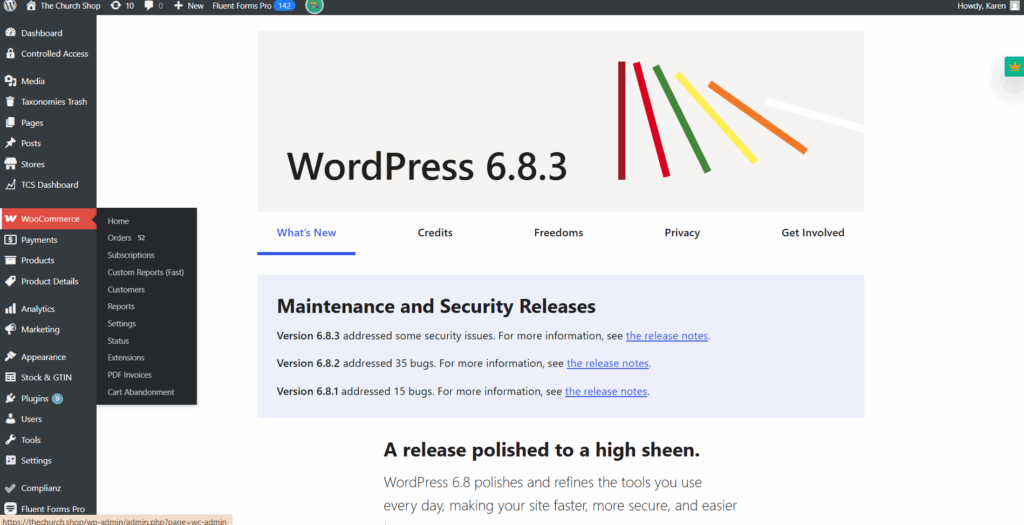Expand the + New content dropdown
This screenshot has width=1024, height=525.
pos(188,6)
